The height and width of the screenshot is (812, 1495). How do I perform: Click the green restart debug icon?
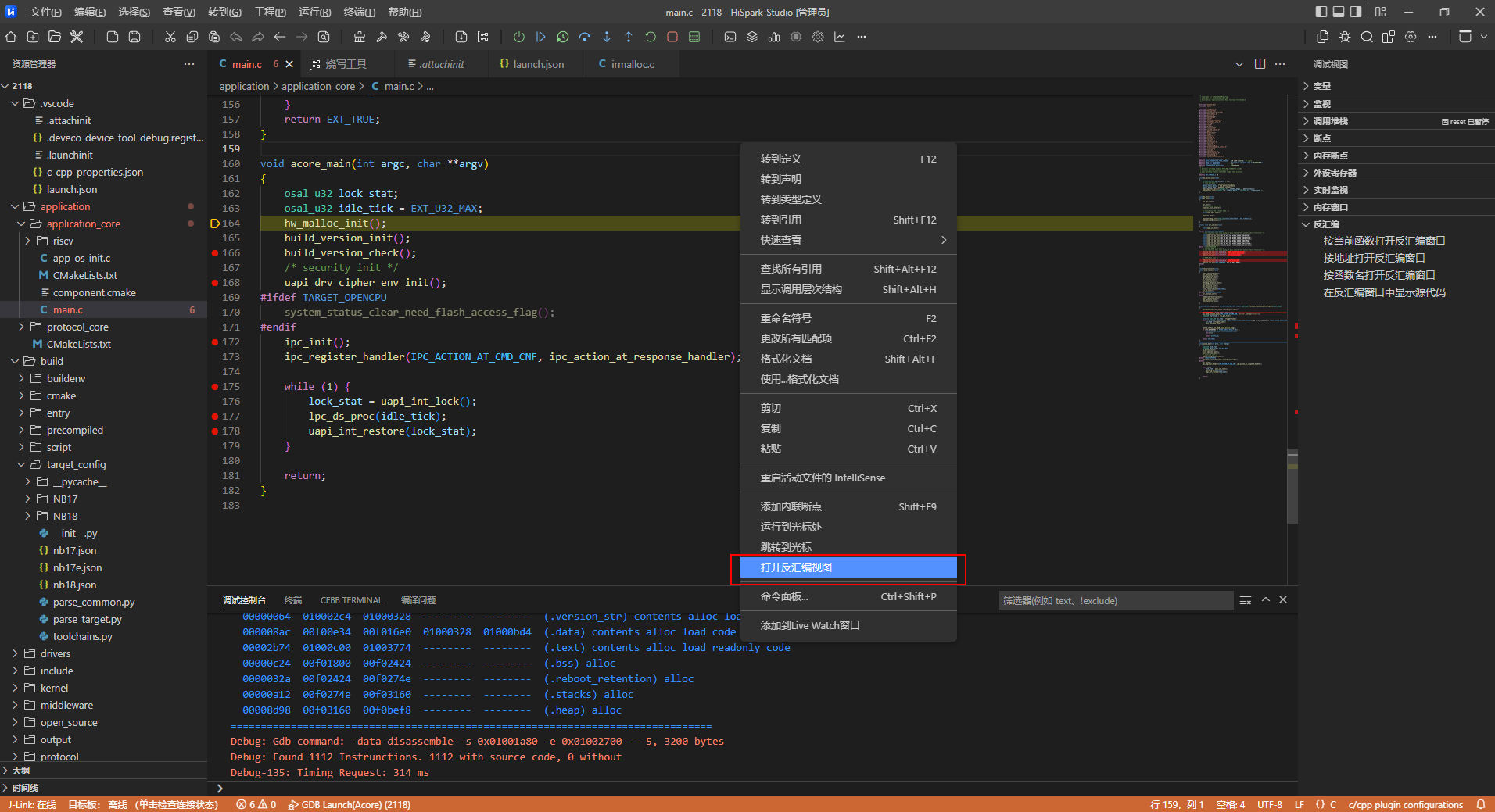pos(651,37)
